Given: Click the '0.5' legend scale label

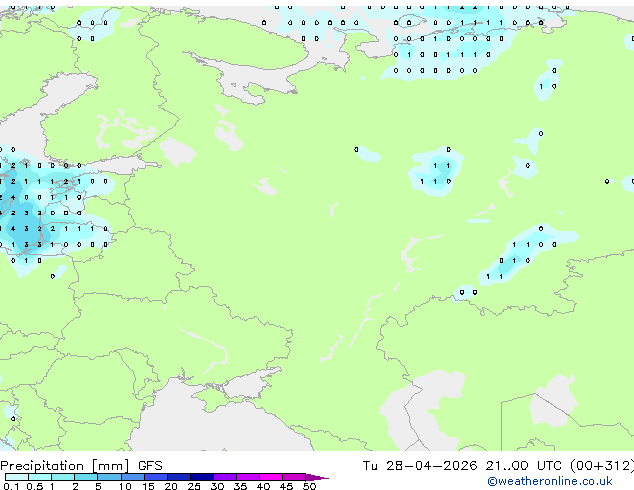Looking at the screenshot, I should tap(35, 486).
